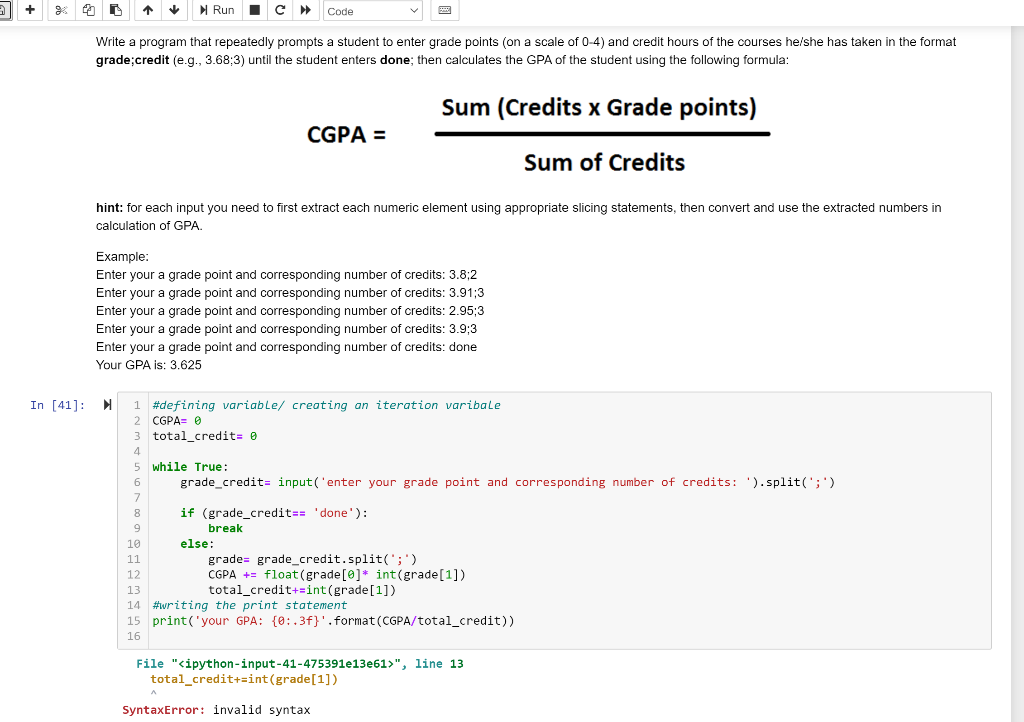Click the run-cell arrow beside In [41]
Image resolution: width=1024 pixels, height=722 pixels.
[106, 405]
